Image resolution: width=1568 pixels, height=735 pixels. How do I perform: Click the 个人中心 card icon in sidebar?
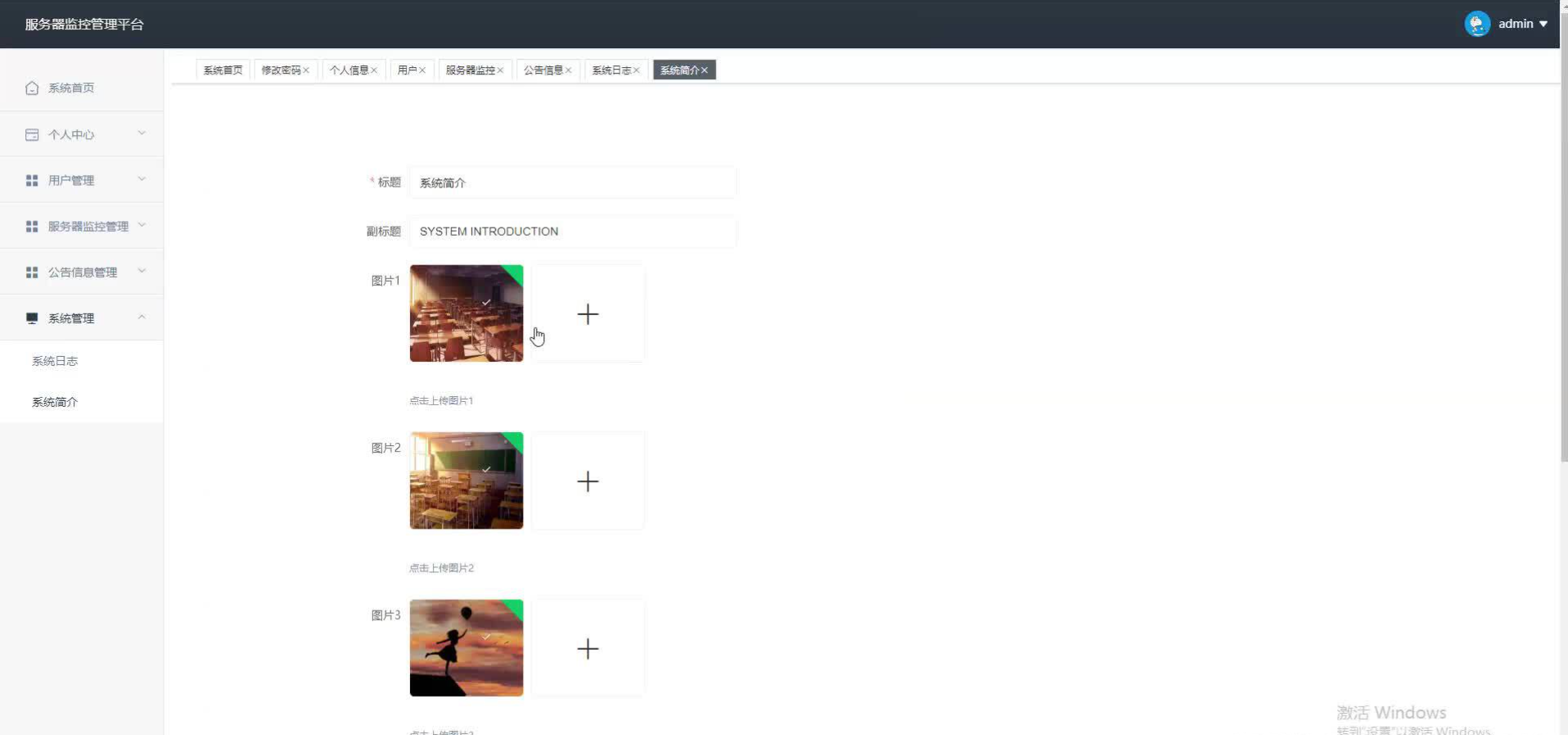[32, 134]
